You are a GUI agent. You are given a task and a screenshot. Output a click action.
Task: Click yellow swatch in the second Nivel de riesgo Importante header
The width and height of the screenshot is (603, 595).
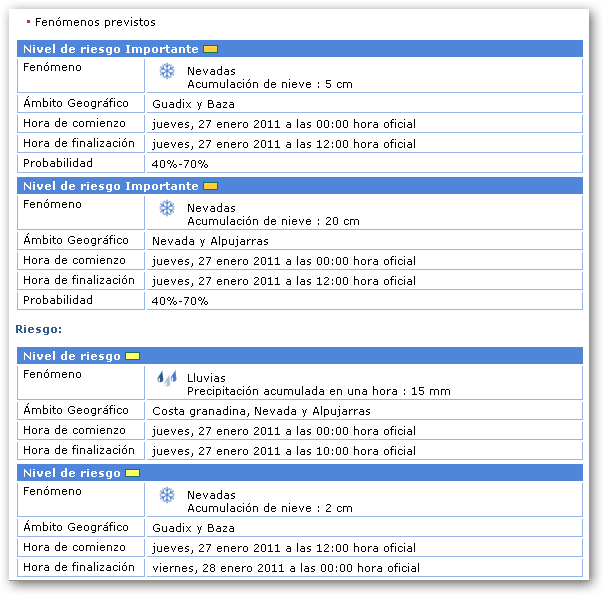tap(210, 186)
